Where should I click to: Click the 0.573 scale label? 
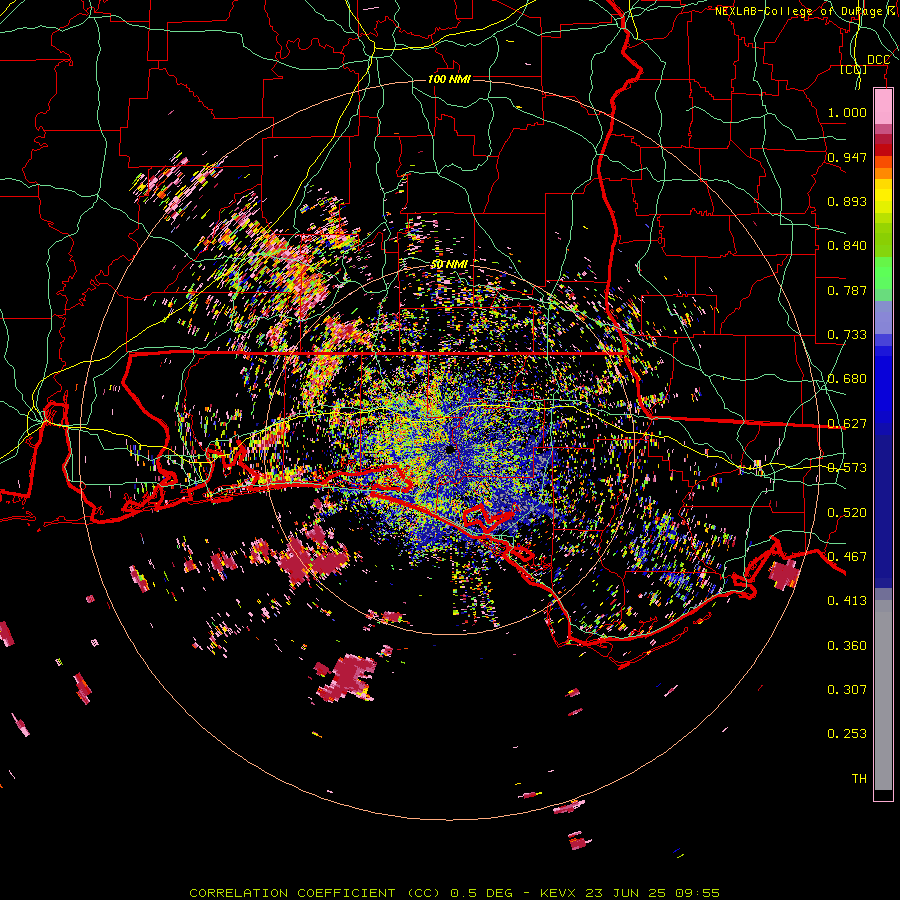tap(847, 468)
